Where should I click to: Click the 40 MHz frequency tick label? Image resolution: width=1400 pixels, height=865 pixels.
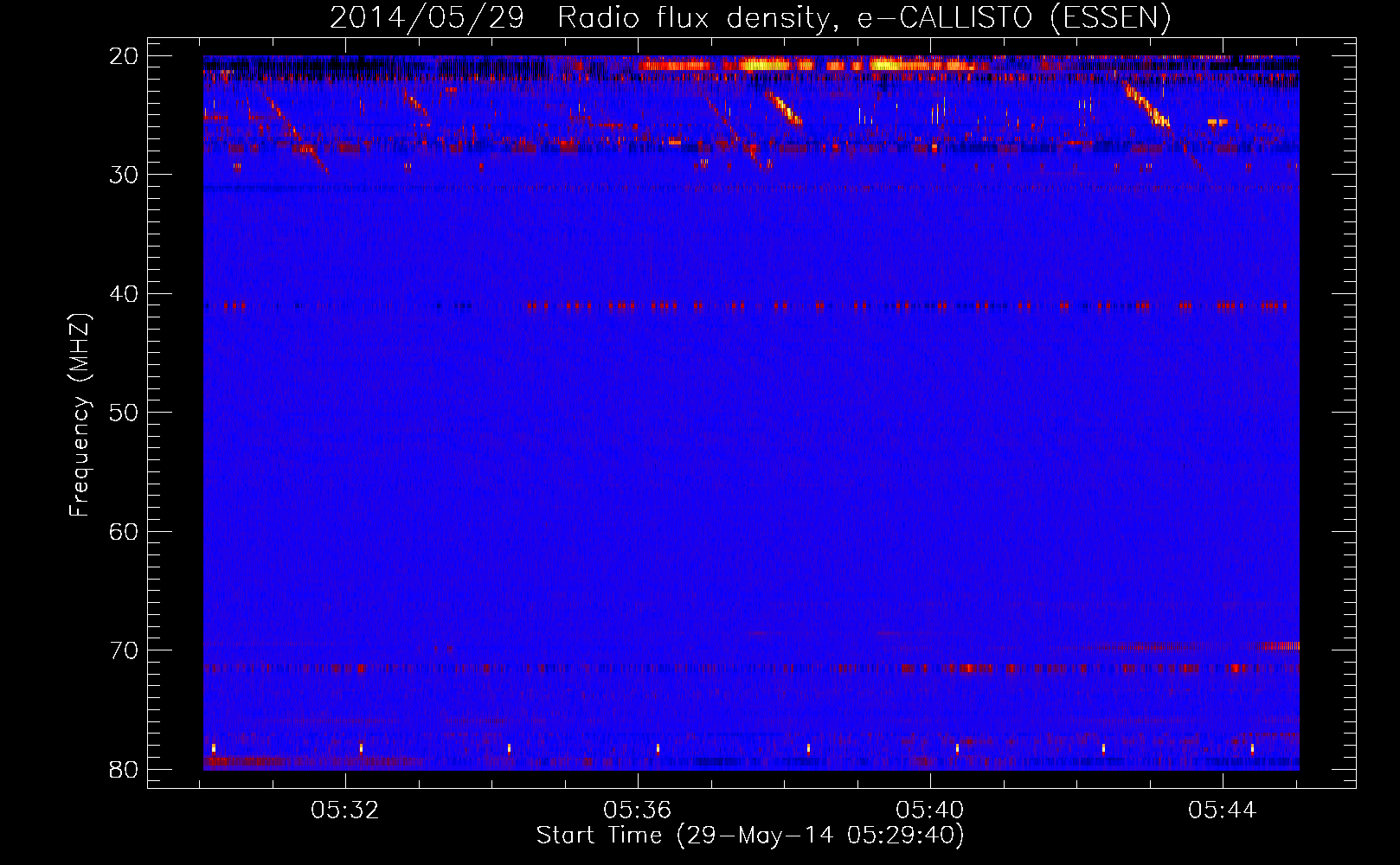(x=124, y=294)
